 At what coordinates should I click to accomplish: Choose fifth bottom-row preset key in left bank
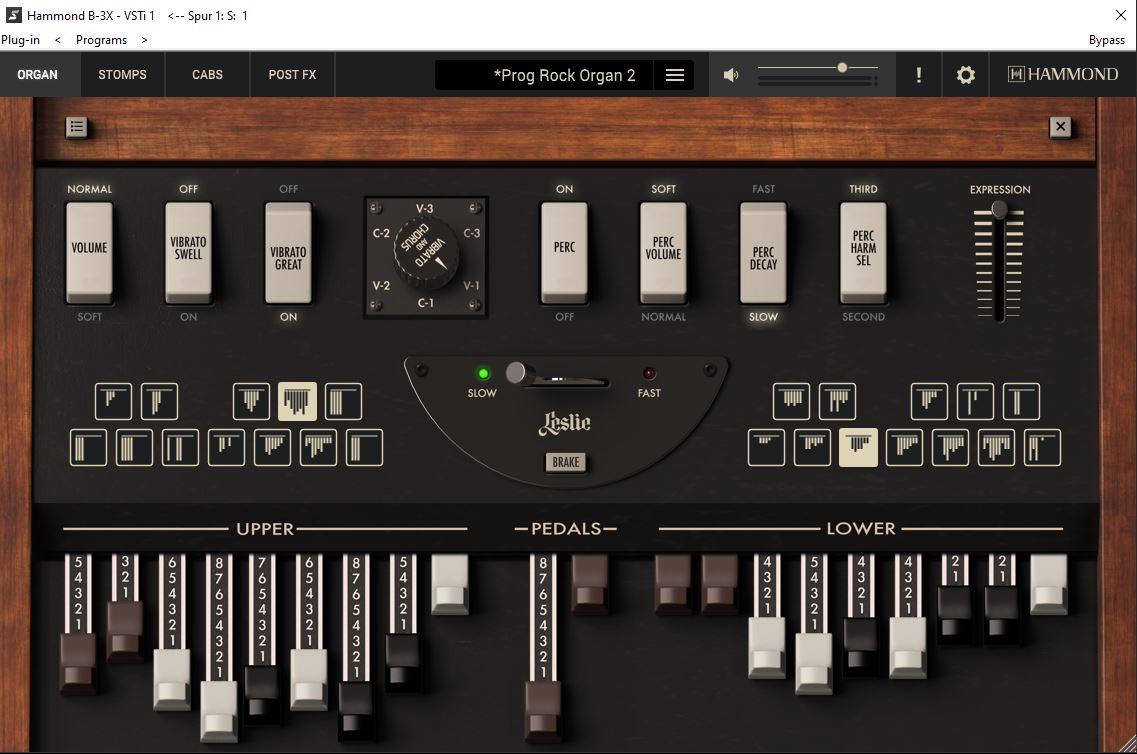point(273,447)
